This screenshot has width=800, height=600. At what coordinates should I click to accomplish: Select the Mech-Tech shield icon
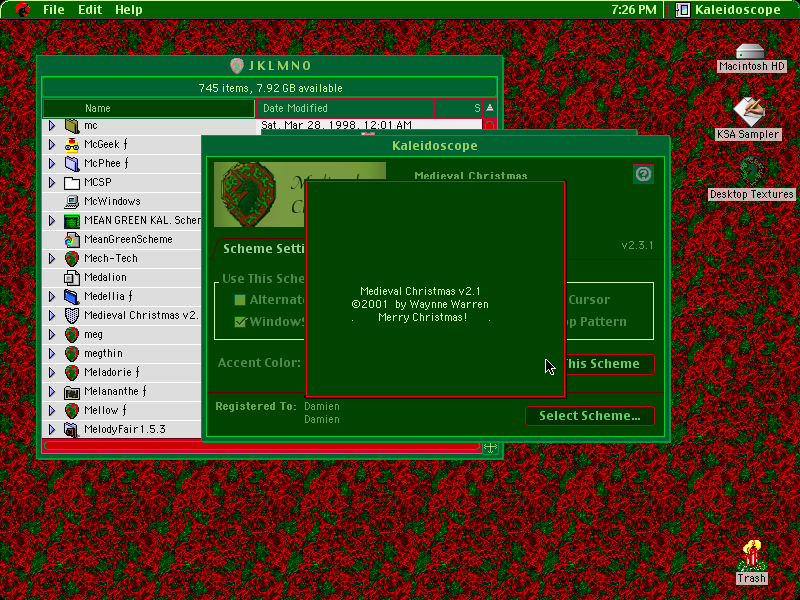click(x=72, y=258)
